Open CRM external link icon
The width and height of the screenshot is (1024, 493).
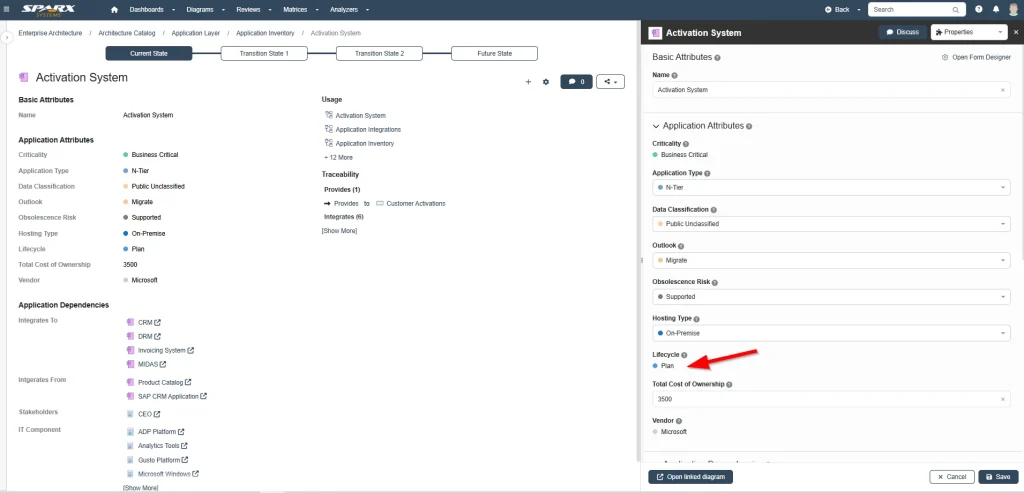158,323
